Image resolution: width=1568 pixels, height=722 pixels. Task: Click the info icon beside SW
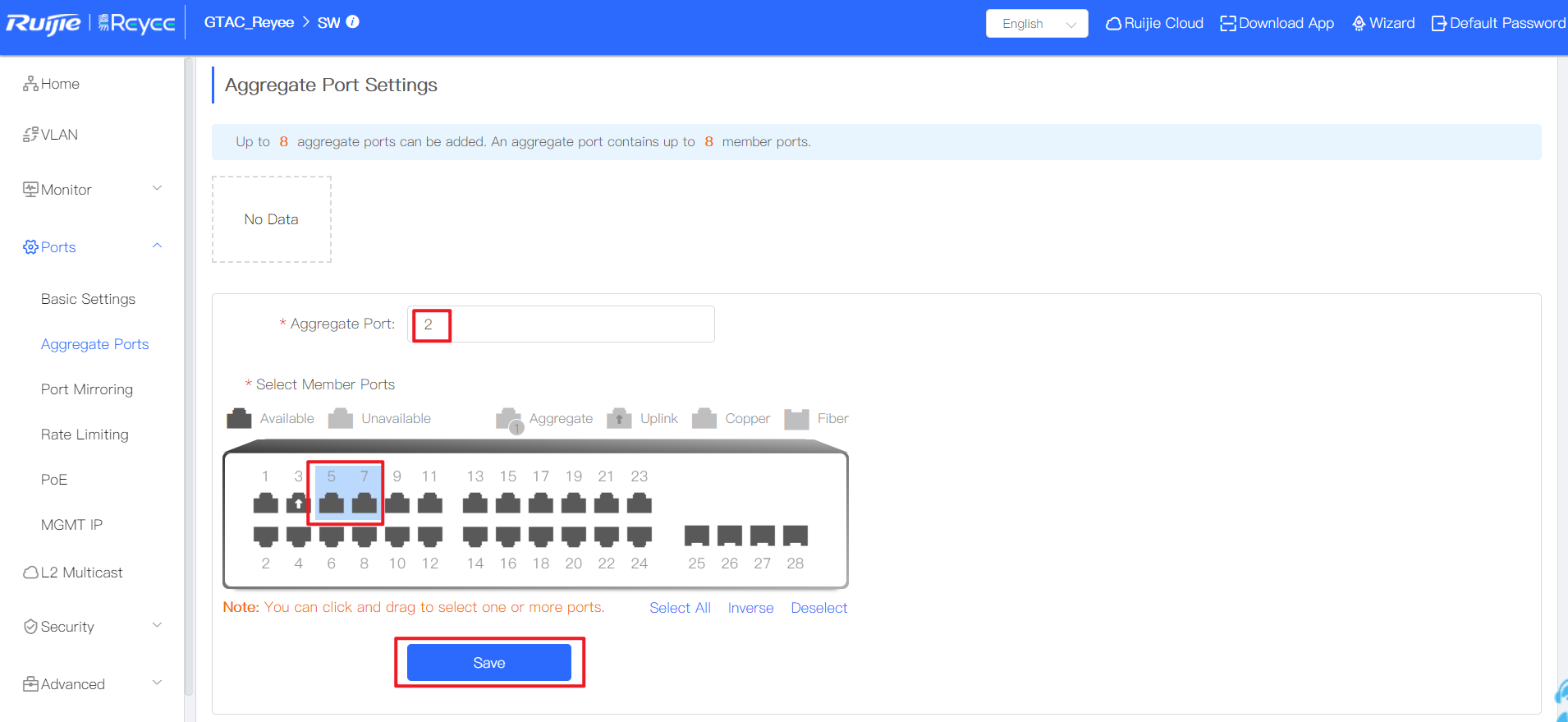353,22
